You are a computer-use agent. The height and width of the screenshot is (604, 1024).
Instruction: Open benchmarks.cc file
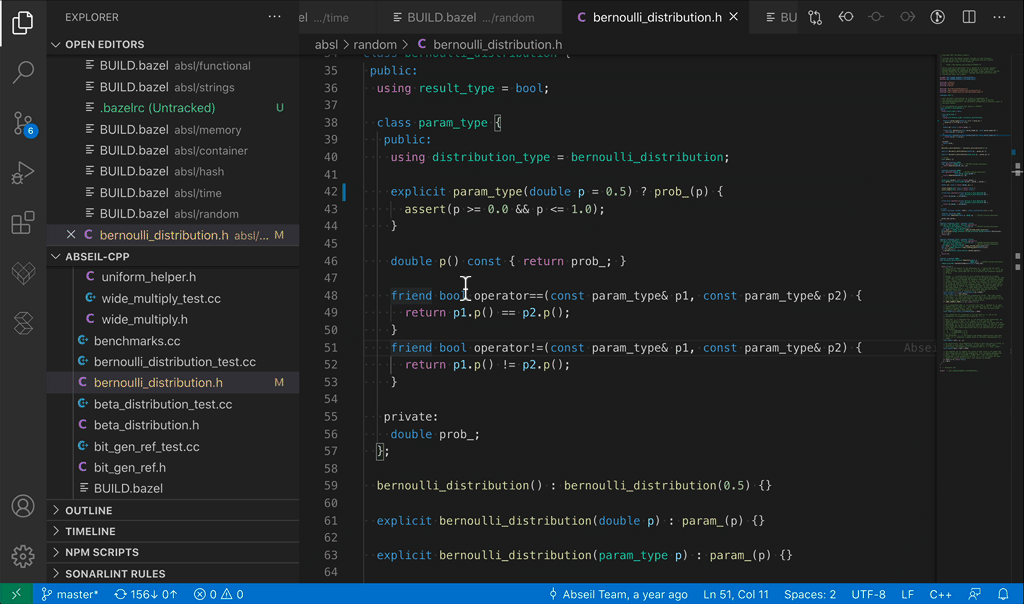(x=173, y=341)
